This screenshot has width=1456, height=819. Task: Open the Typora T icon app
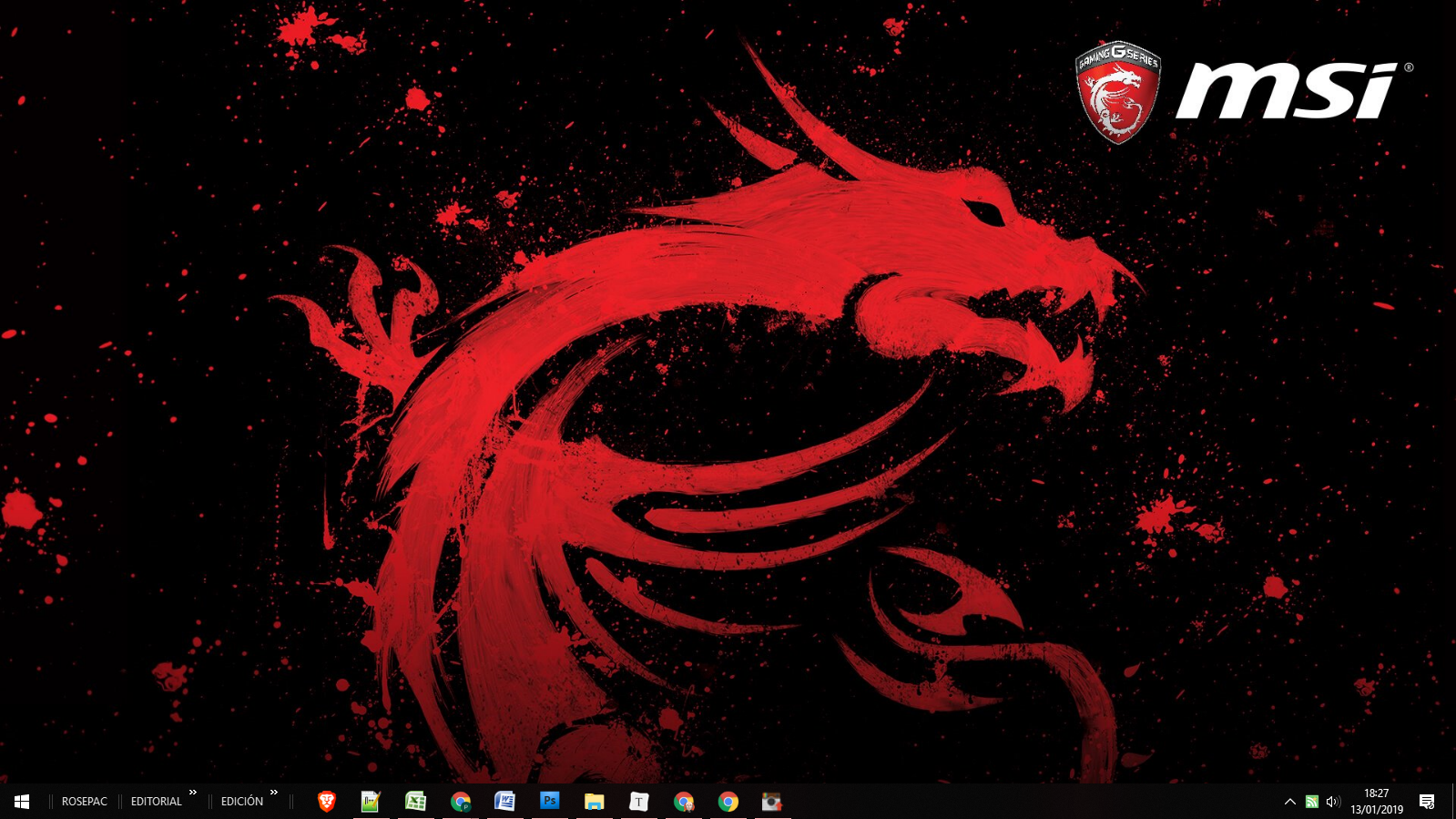coord(638,801)
